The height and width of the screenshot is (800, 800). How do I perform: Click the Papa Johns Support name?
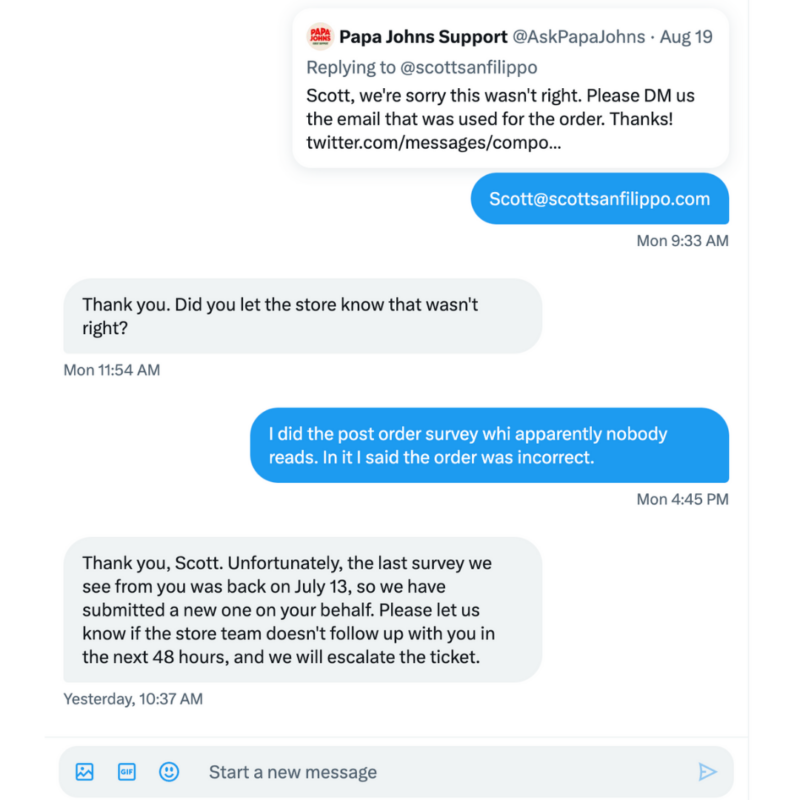(423, 37)
